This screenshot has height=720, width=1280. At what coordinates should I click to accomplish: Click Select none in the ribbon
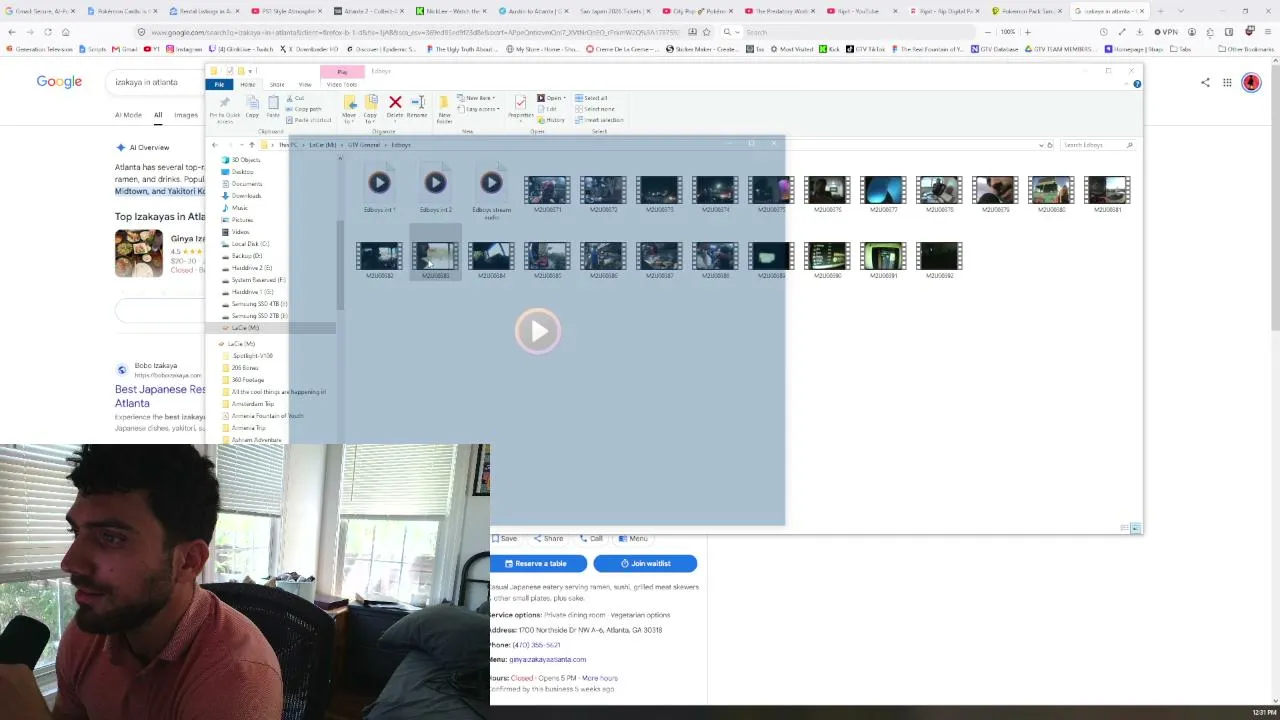tap(595, 109)
